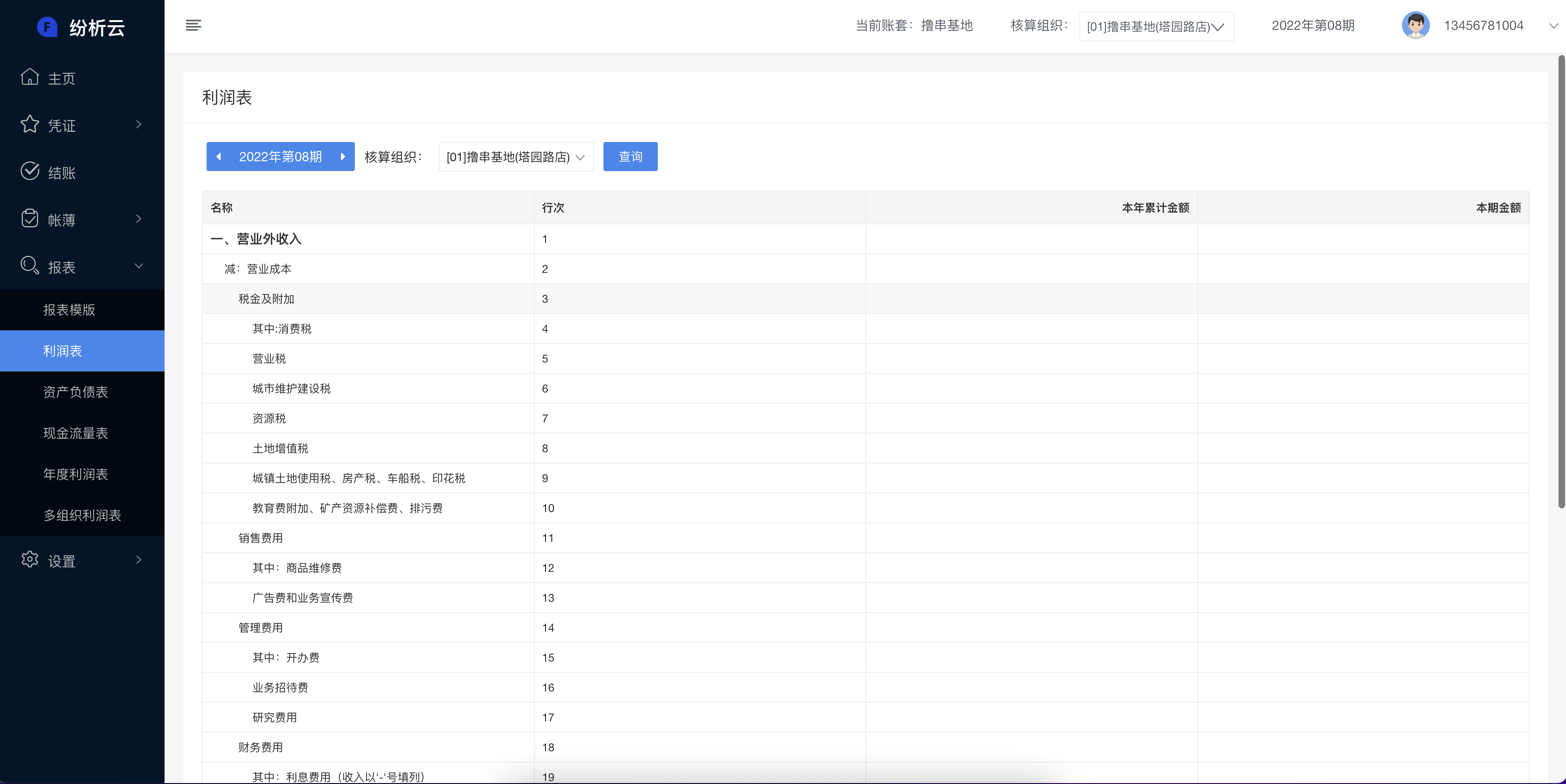Image resolution: width=1566 pixels, height=784 pixels.
Task: Click header period text 2022年第08期
Action: pyautogui.click(x=1313, y=26)
